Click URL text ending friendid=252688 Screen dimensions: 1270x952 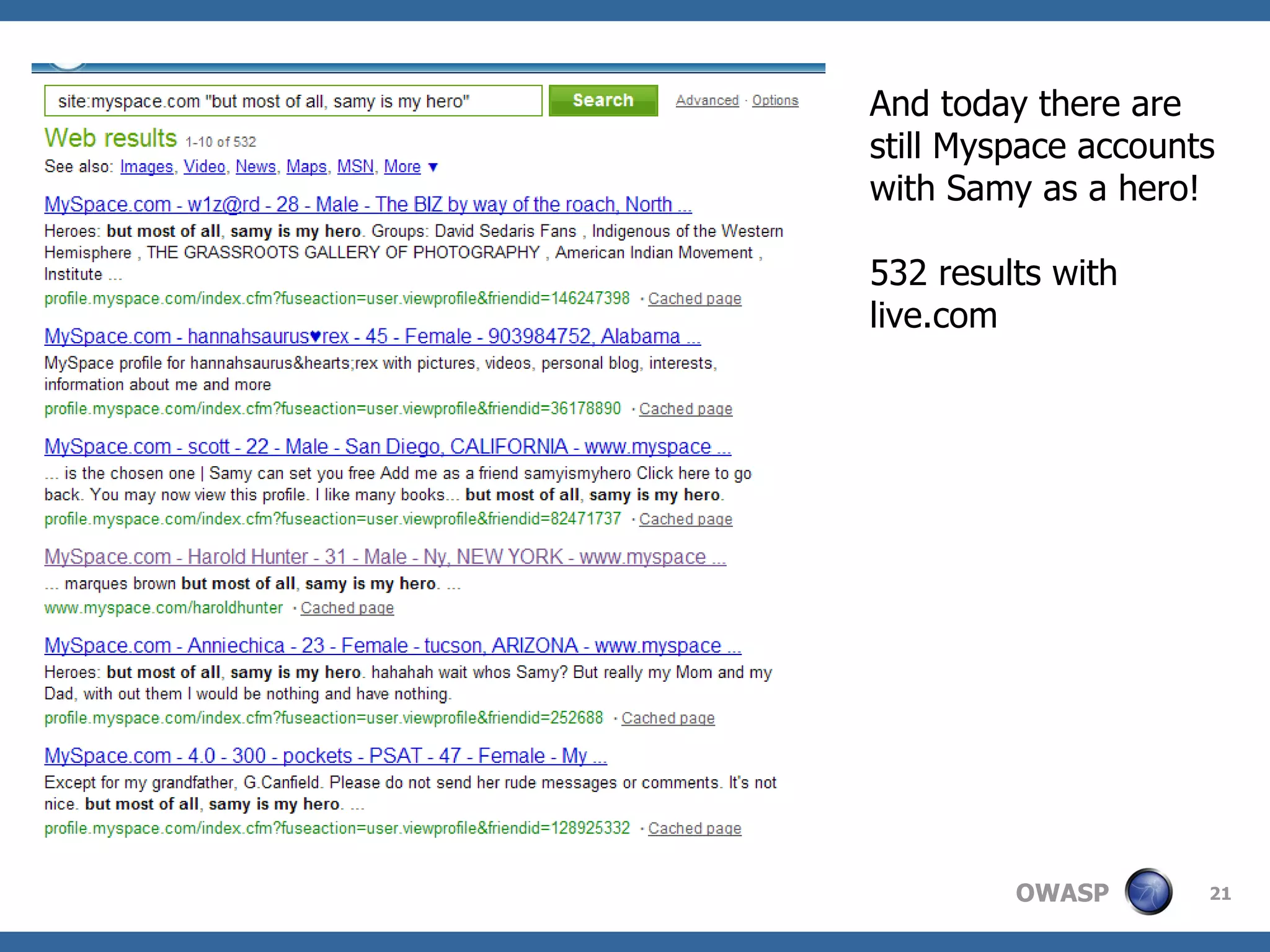pyautogui.click(x=324, y=718)
